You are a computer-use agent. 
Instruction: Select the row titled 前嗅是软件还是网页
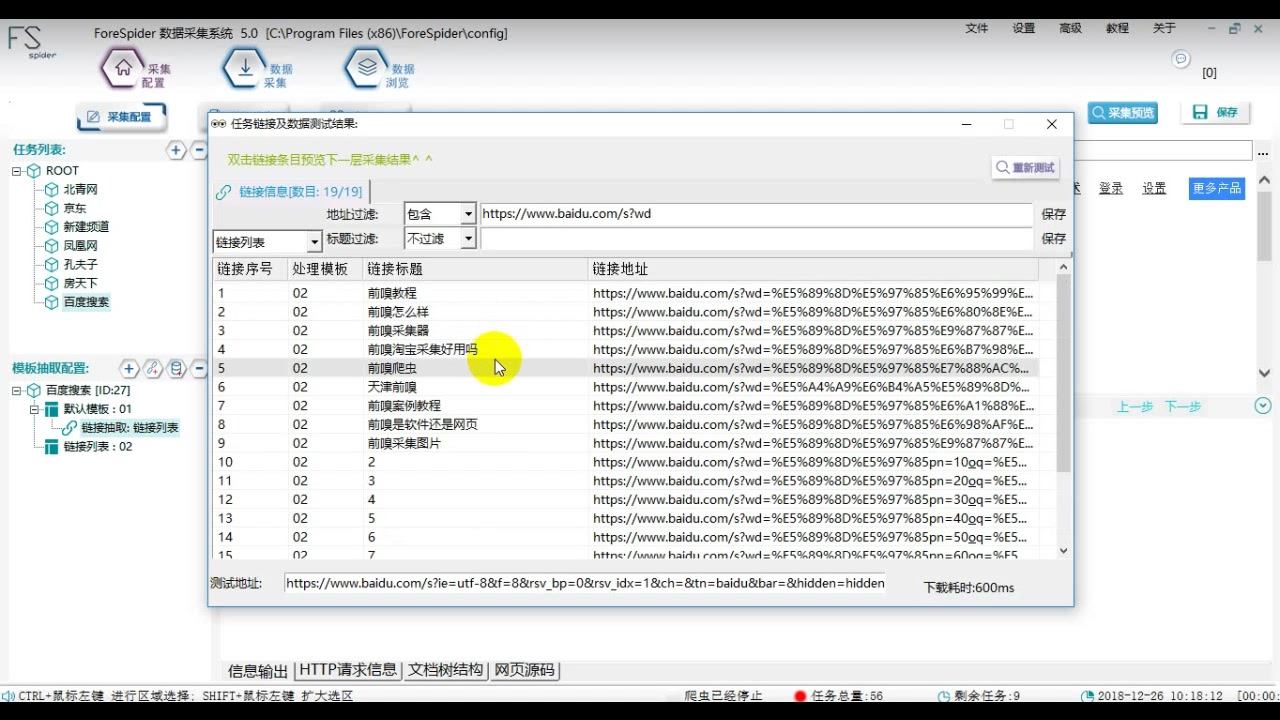[626, 424]
